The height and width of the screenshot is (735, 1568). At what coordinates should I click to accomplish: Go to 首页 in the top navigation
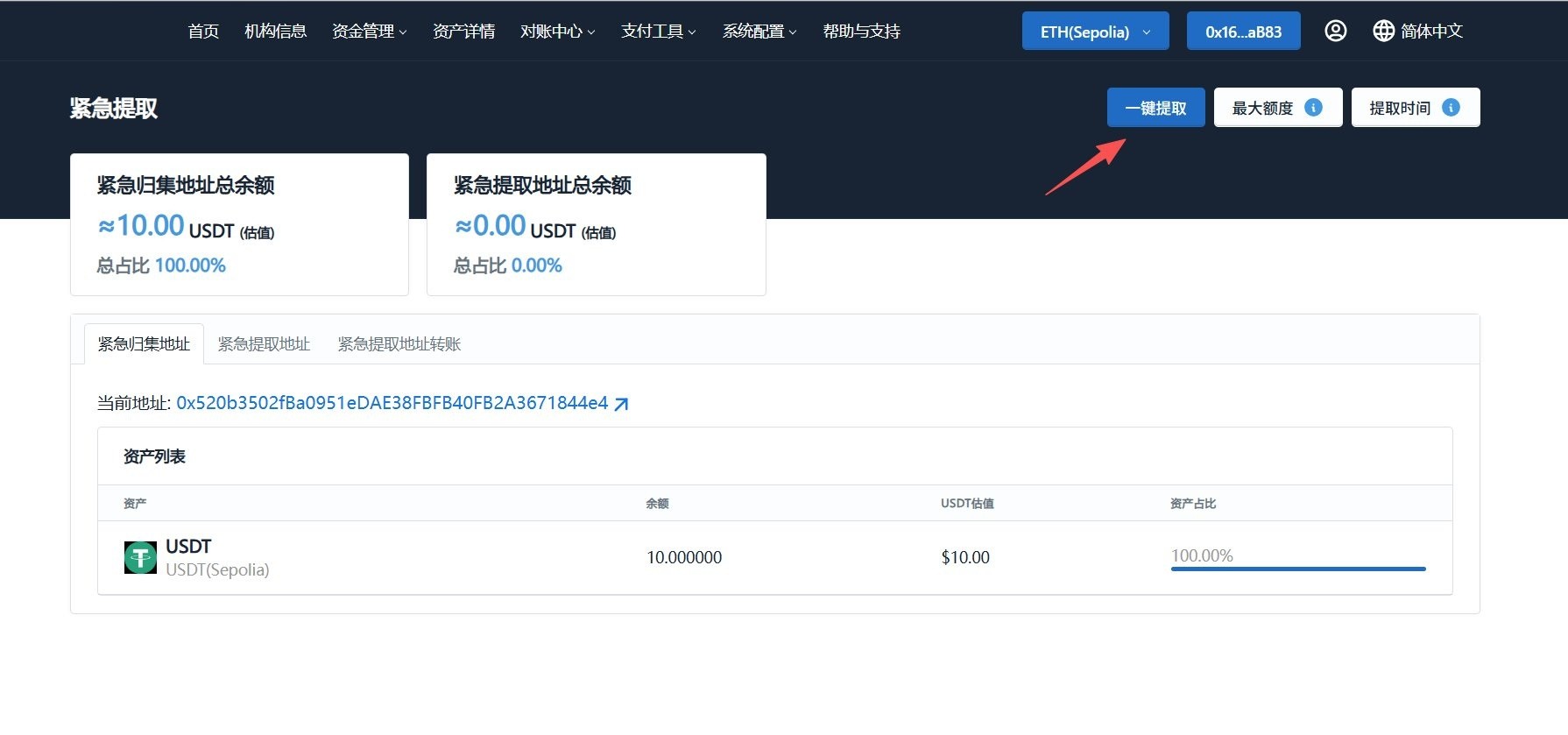coord(203,32)
